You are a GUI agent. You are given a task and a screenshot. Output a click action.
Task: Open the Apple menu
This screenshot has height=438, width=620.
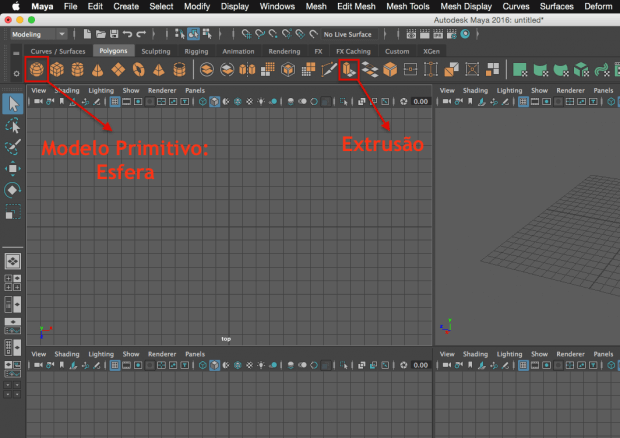click(x=16, y=6)
